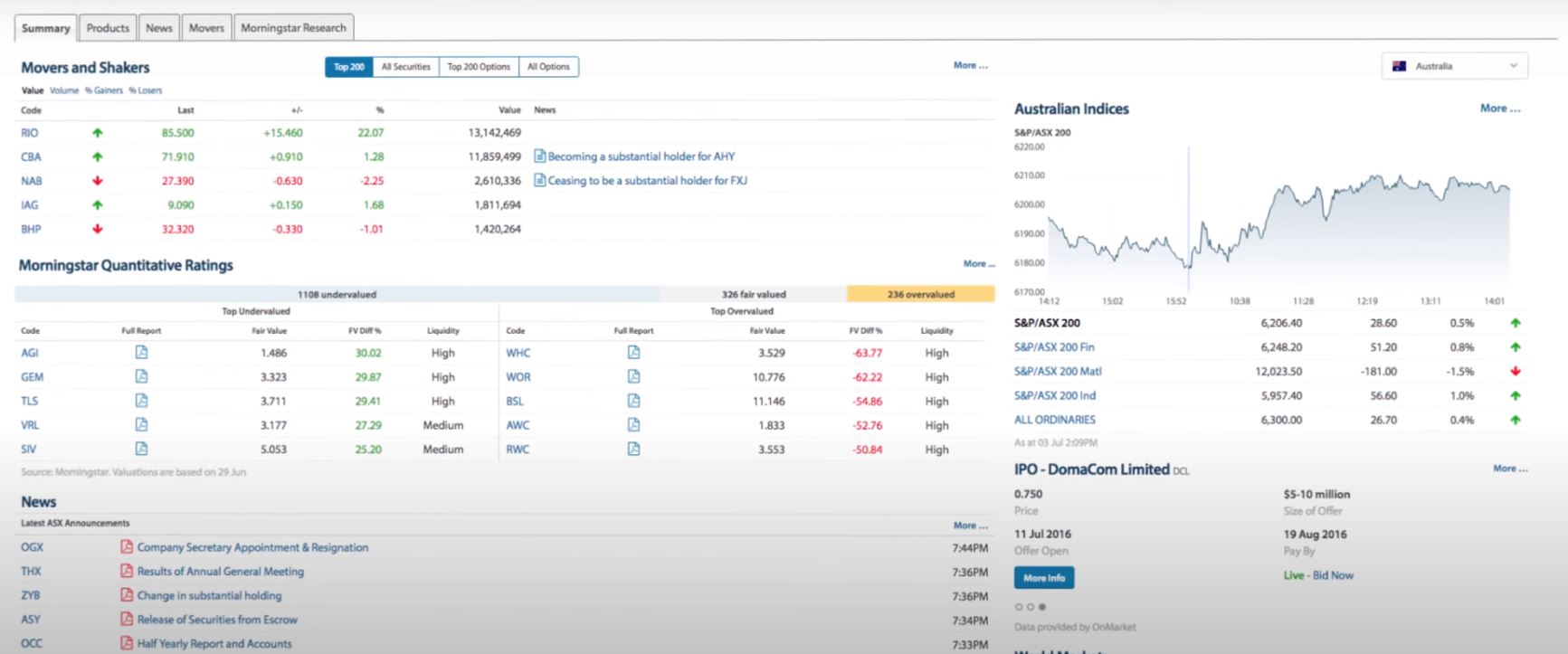Viewport: 1568px width, 654px height.
Task: Click the Live - Bid Now link
Action: 1318,575
